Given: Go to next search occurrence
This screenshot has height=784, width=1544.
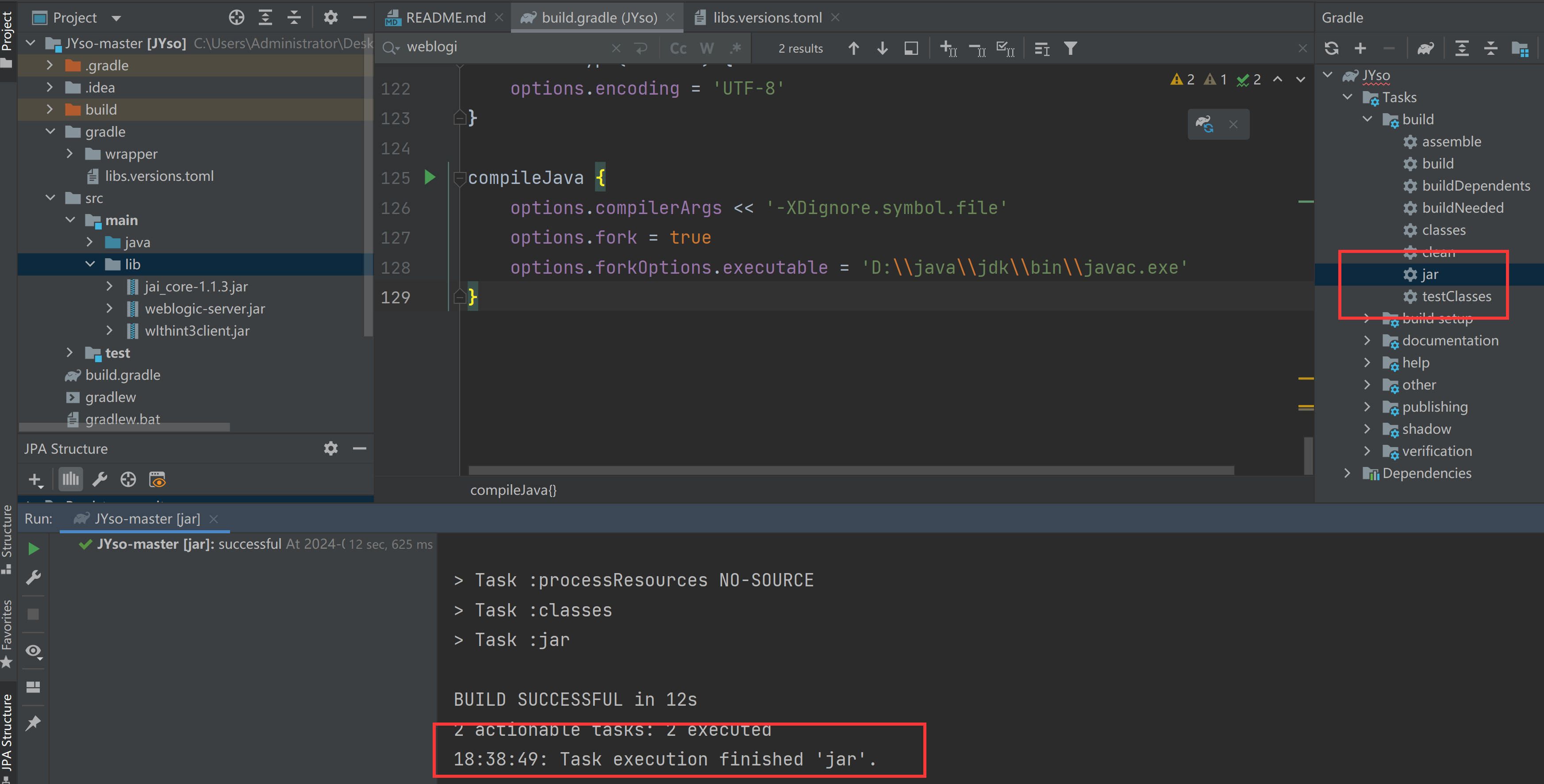Looking at the screenshot, I should coord(882,49).
